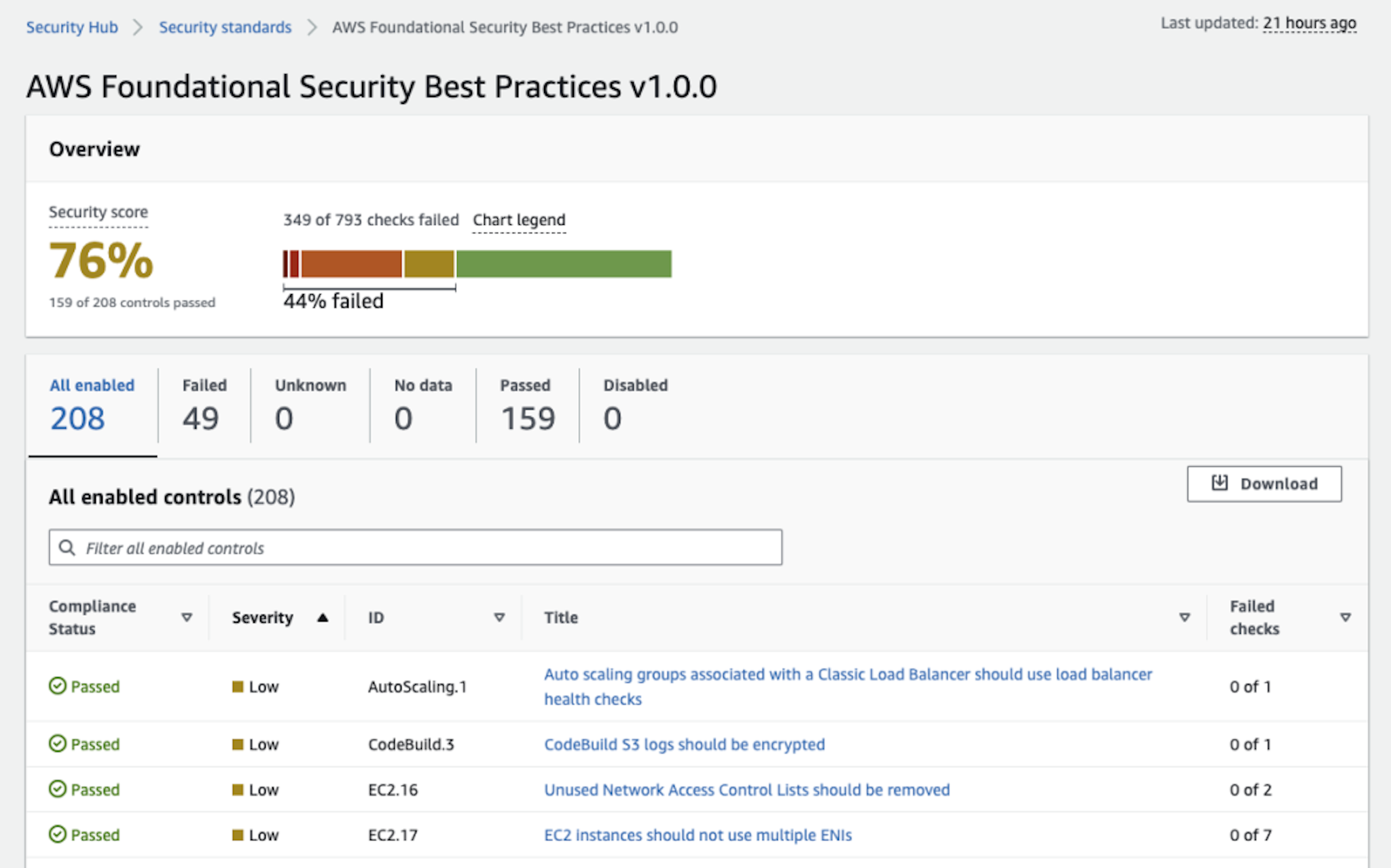Click the Passed checkmark icon next to CodeBuild.3

(58, 744)
